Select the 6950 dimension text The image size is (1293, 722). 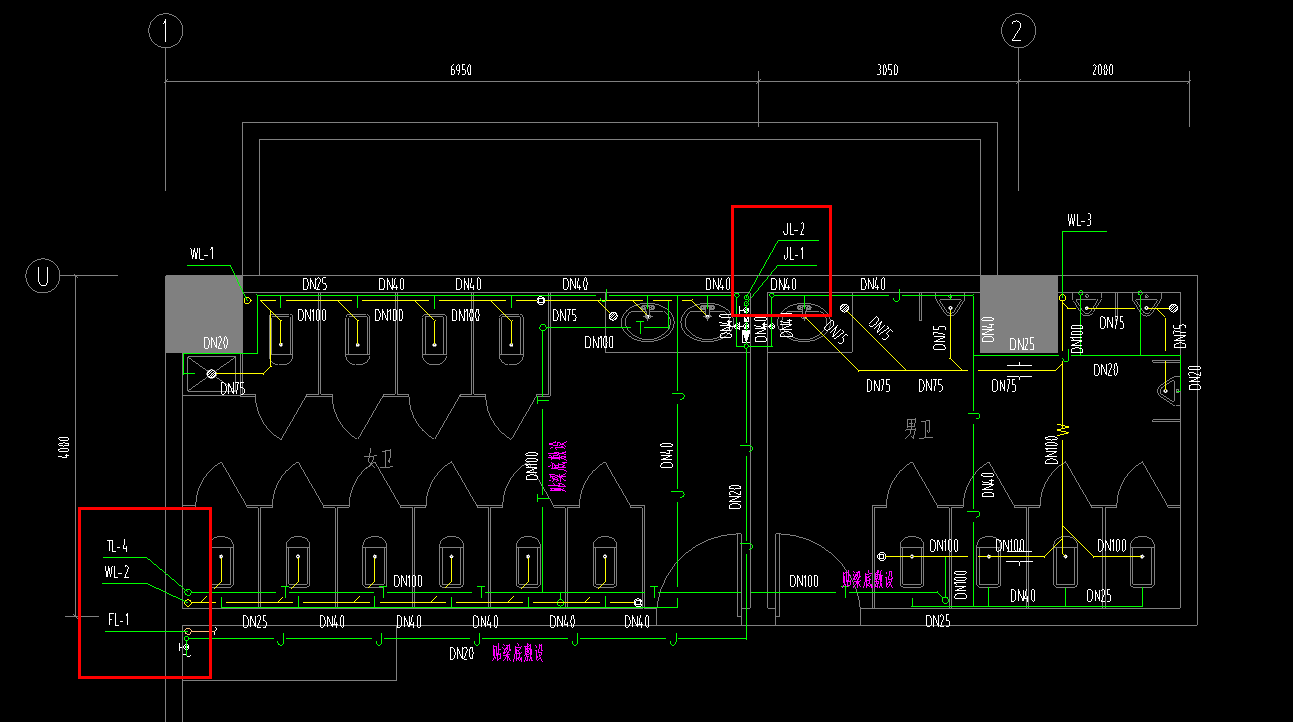[x=461, y=70]
